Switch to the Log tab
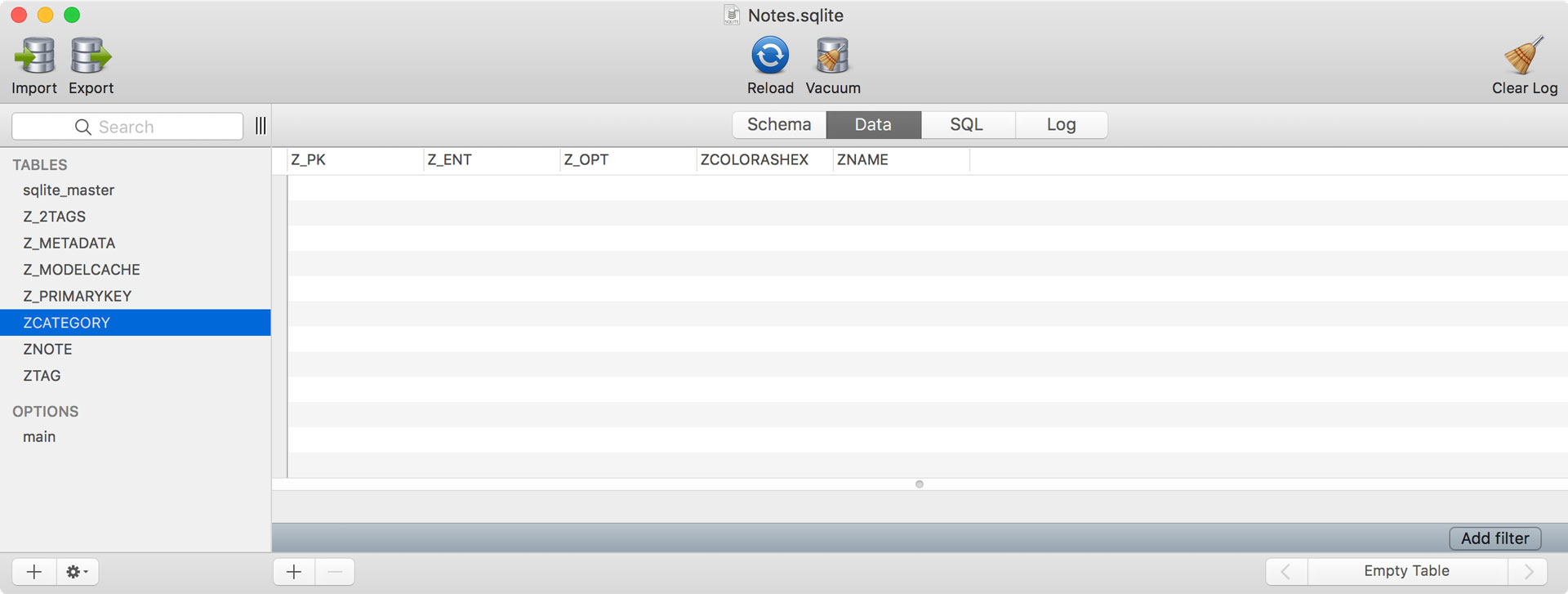This screenshot has width=1568, height=594. coord(1061,125)
